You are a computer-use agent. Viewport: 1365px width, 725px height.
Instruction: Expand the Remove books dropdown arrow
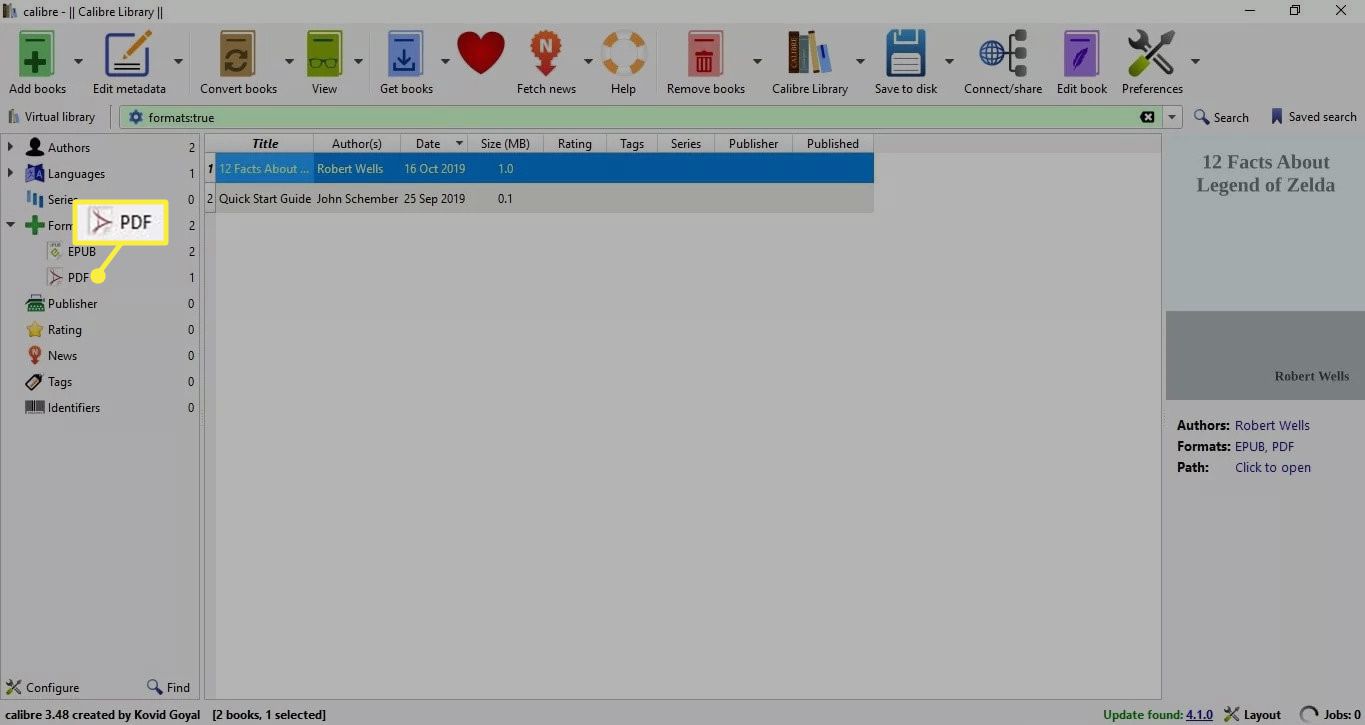(757, 61)
